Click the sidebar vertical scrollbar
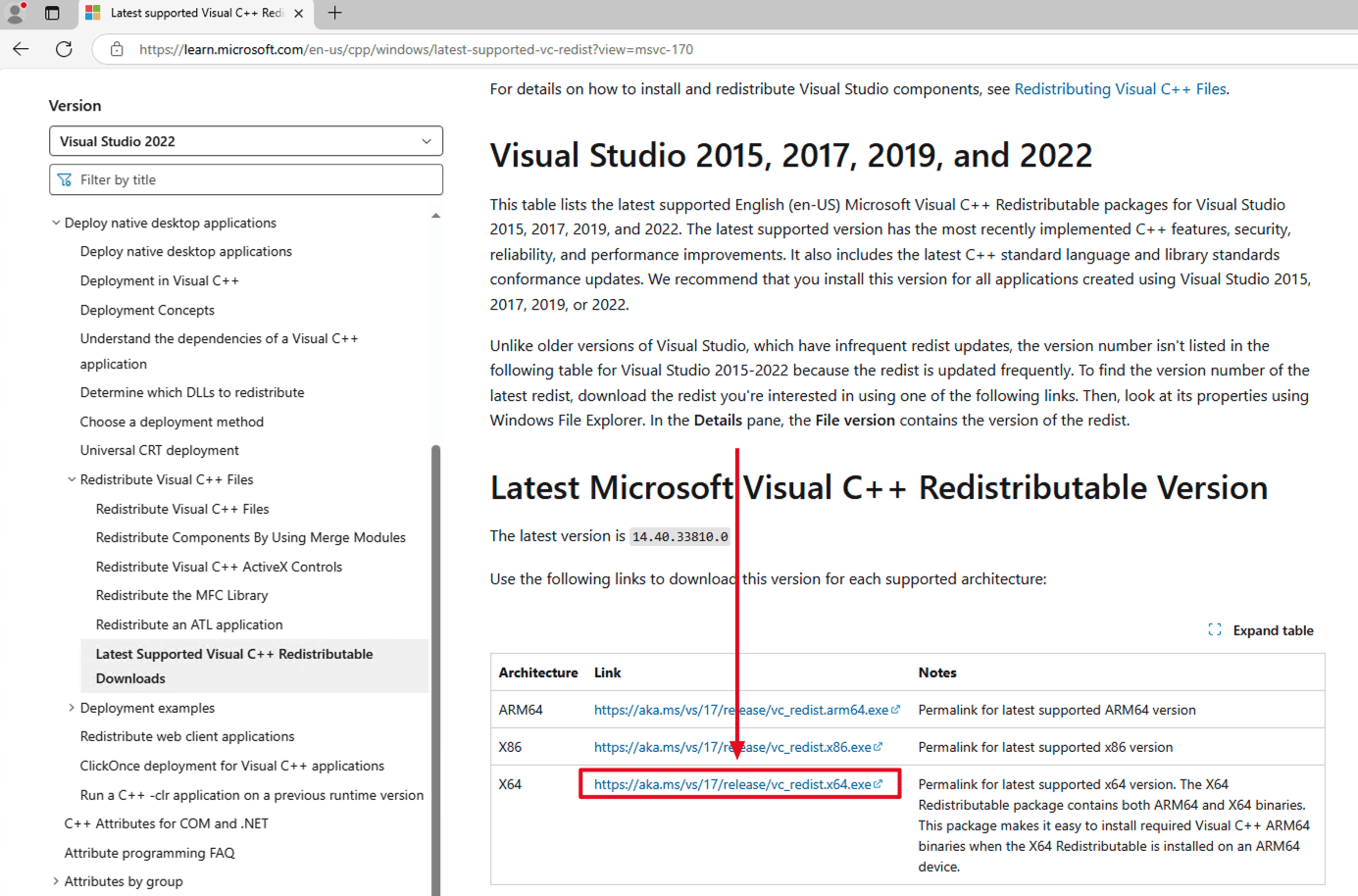 (436, 670)
